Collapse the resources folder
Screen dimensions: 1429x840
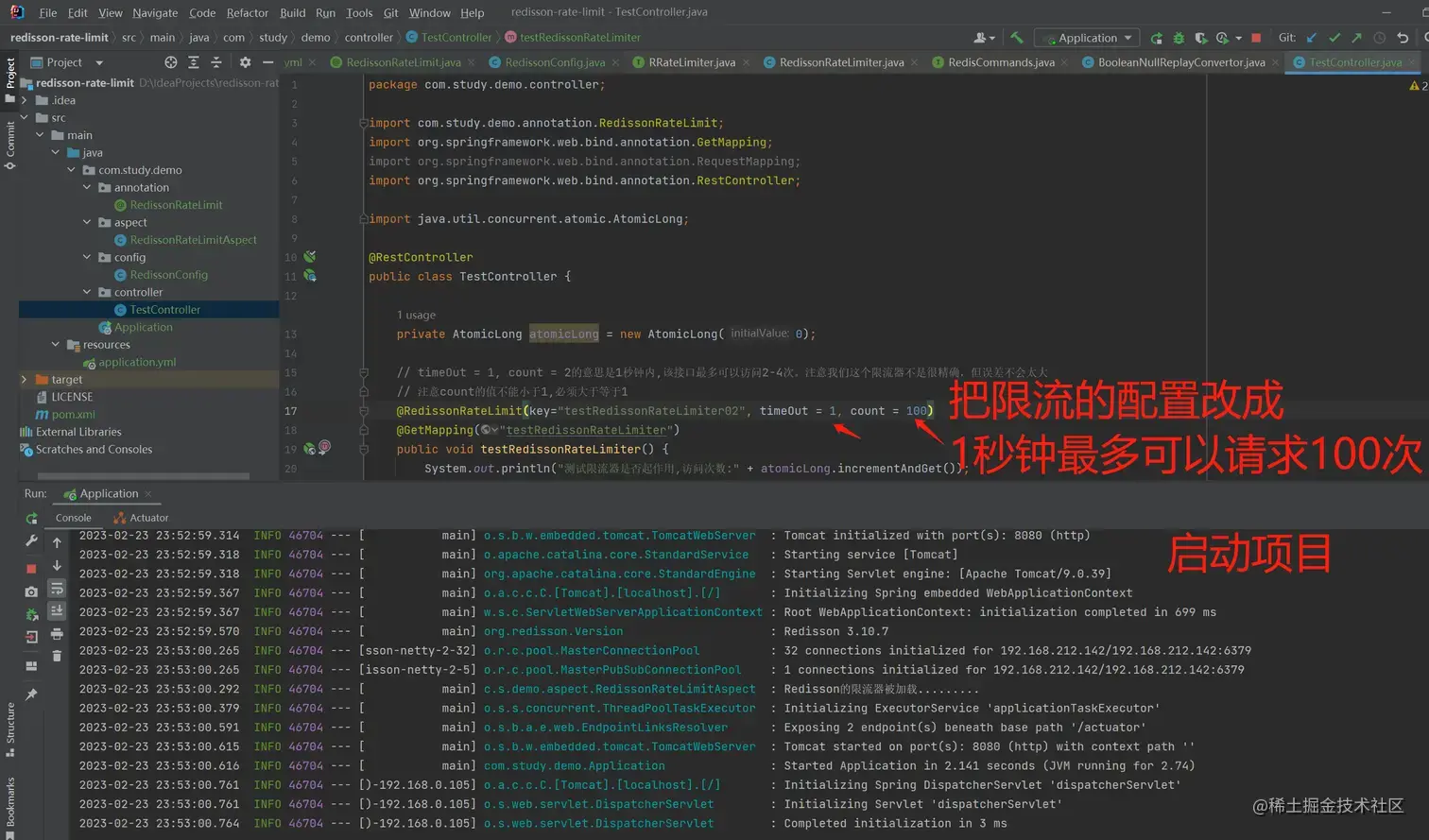(x=56, y=345)
